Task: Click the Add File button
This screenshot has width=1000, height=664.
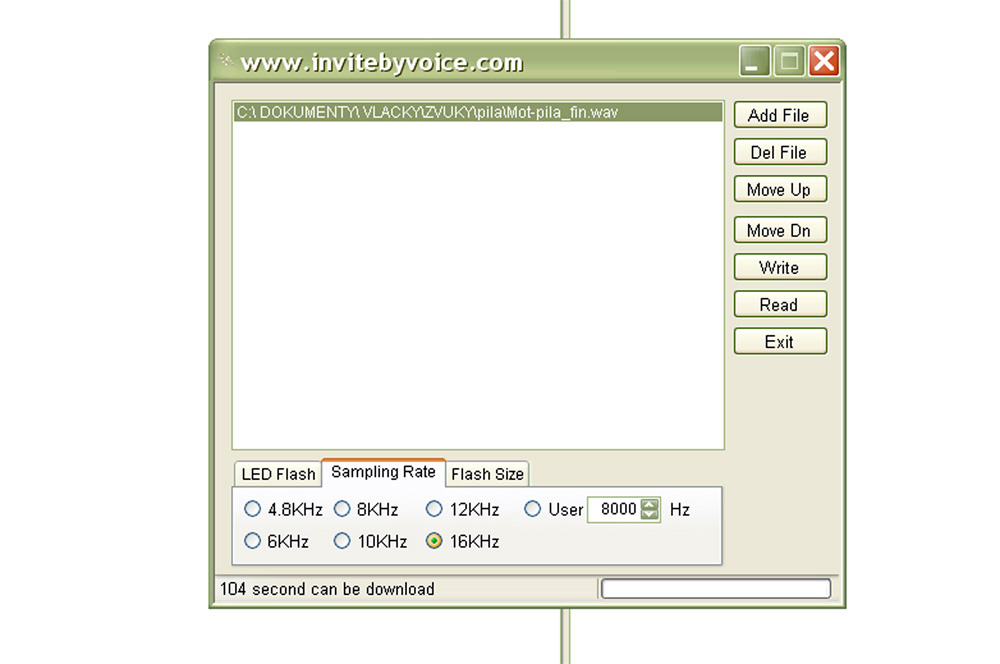Action: point(779,115)
